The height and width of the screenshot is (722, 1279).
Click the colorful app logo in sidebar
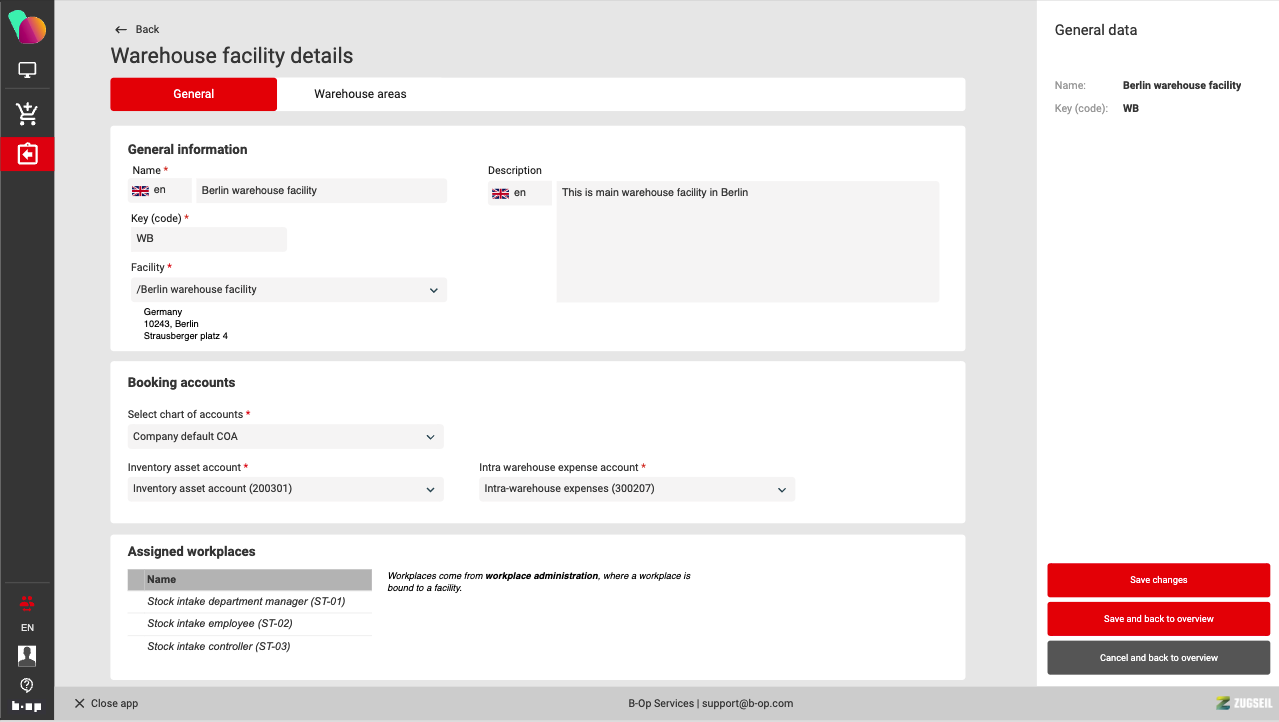point(27,27)
